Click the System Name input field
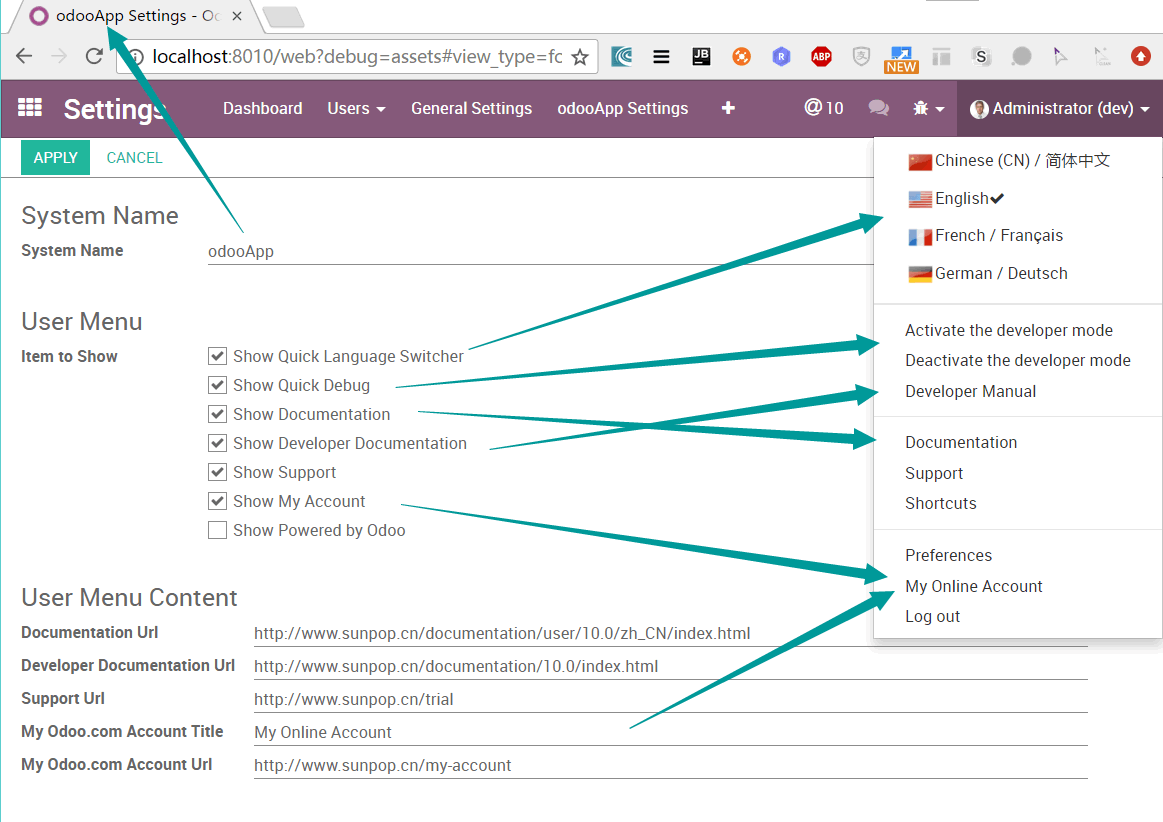Image resolution: width=1163 pixels, height=822 pixels. click(540, 251)
